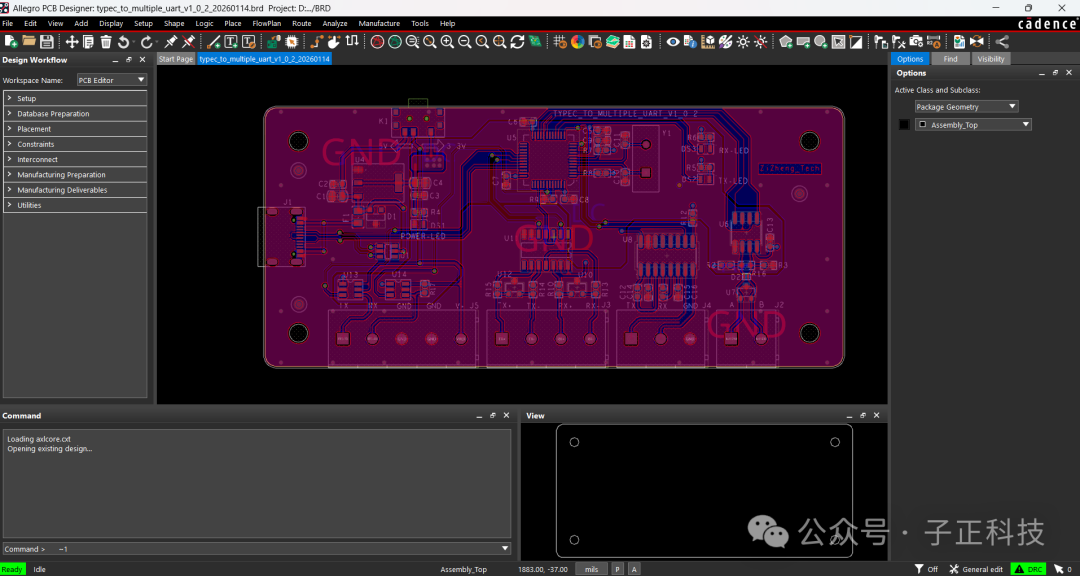Refresh the display with circular arrows icon

click(x=517, y=41)
